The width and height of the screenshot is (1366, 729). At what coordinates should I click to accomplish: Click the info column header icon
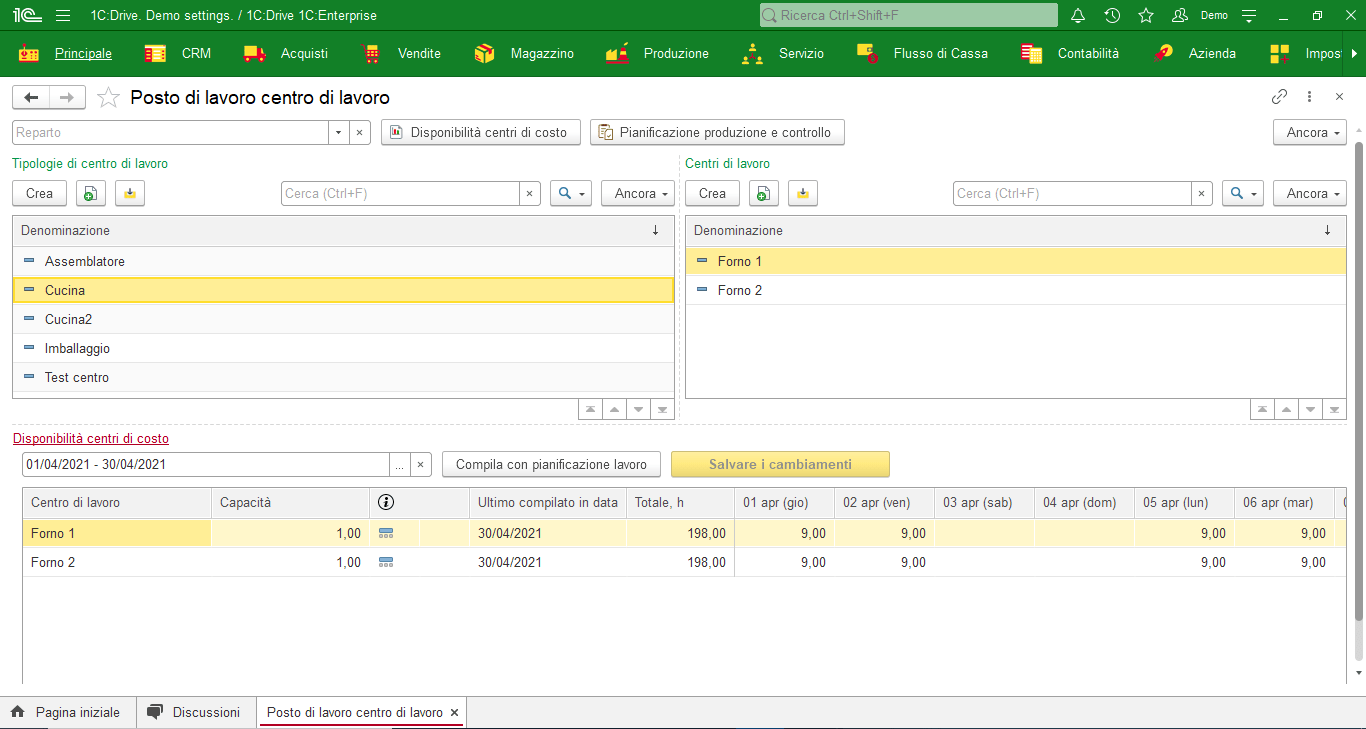tap(386, 502)
